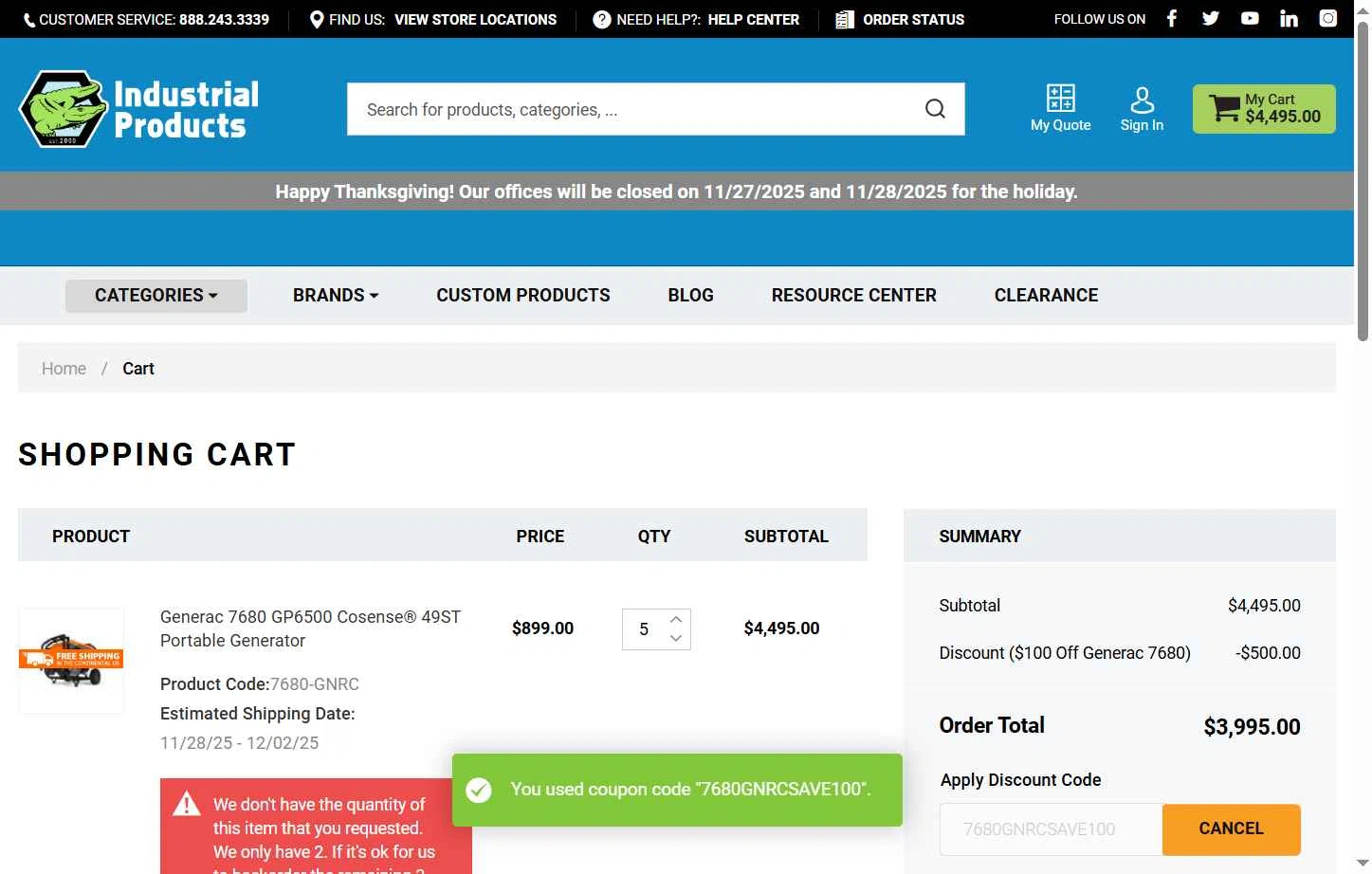
Task: Click the Cart breadcrumb text
Action: tap(138, 369)
